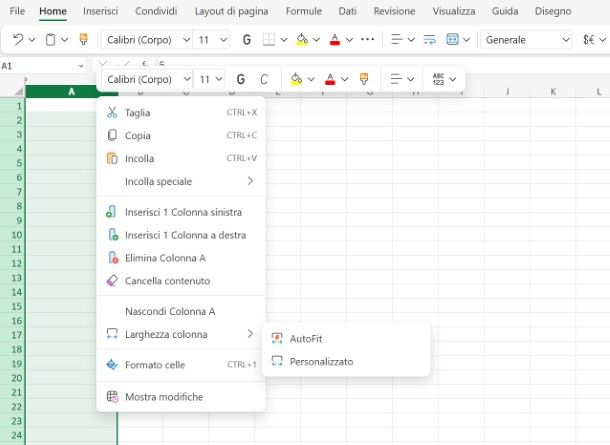Click Format Painter in mini toolbar
Screen dimensions: 610x445
tap(364, 79)
